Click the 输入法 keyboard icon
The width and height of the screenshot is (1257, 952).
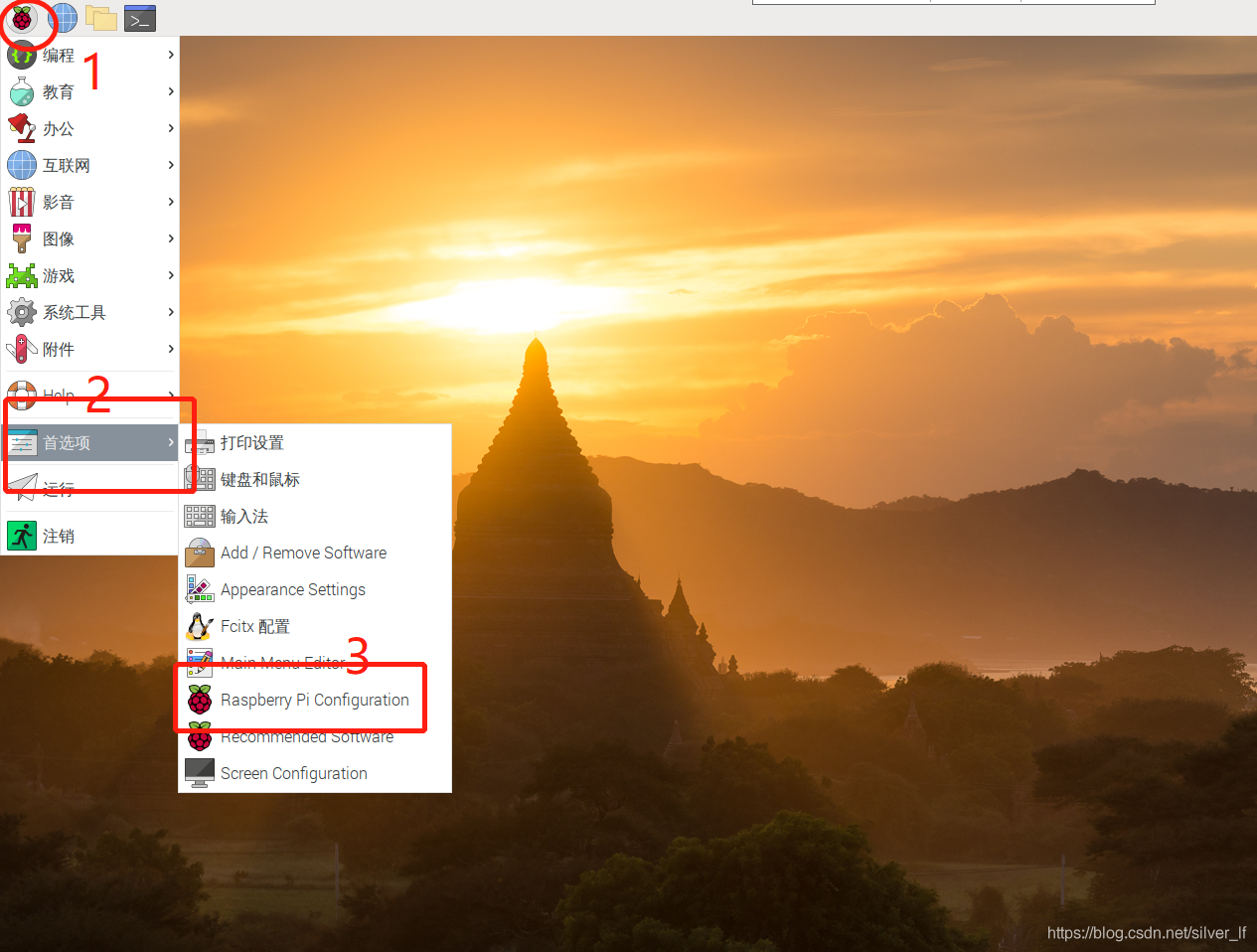pyautogui.click(x=200, y=516)
